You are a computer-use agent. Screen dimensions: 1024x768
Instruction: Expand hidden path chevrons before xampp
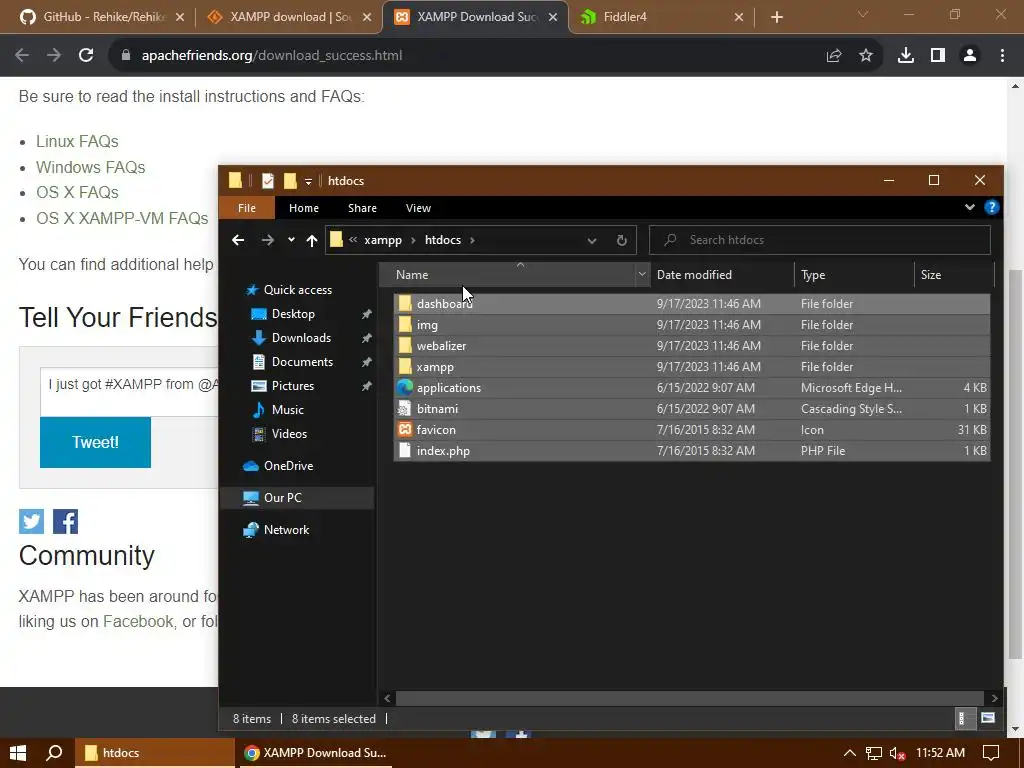[353, 240]
